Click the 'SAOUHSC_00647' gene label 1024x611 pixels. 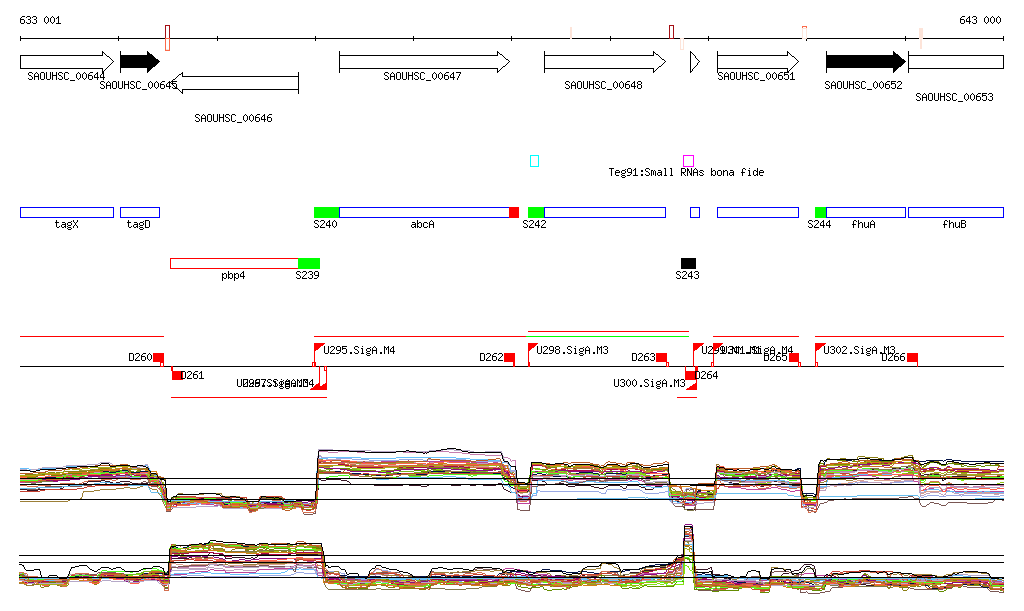click(422, 76)
